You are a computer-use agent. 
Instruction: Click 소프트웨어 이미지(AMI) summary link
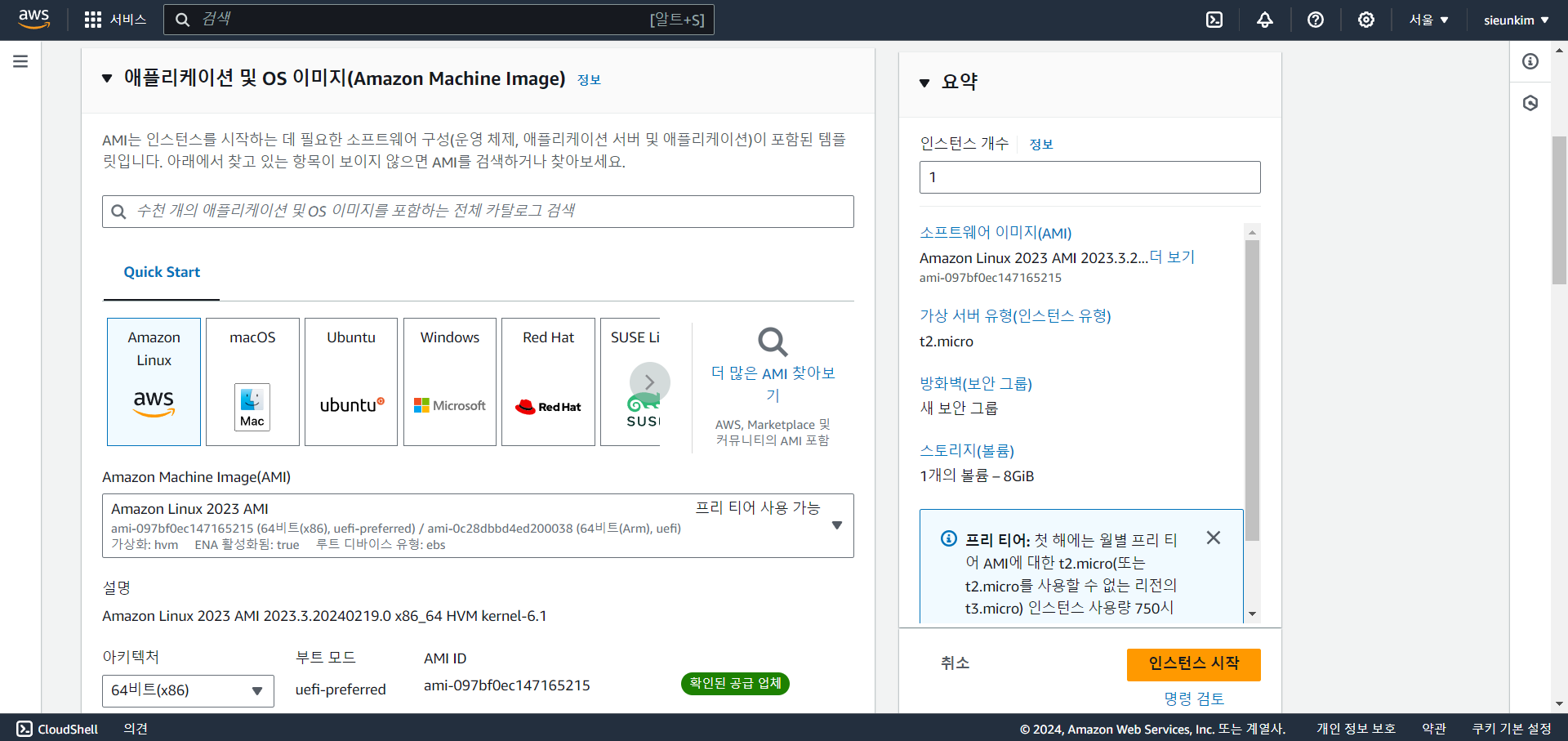(996, 233)
